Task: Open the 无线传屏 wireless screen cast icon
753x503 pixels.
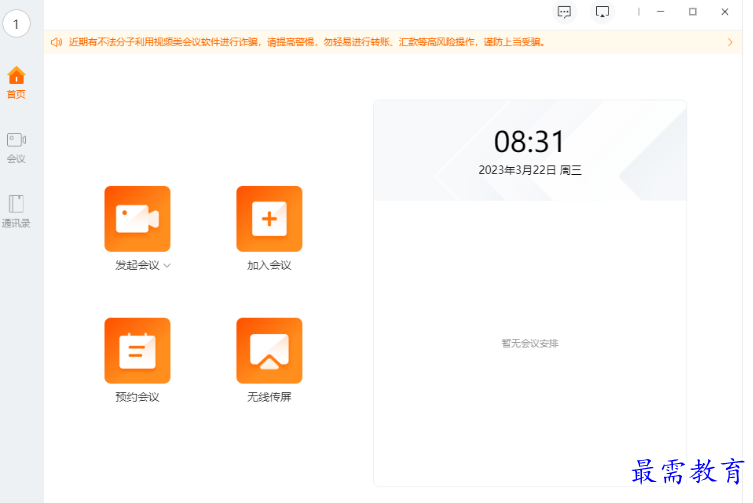Action: click(269, 350)
